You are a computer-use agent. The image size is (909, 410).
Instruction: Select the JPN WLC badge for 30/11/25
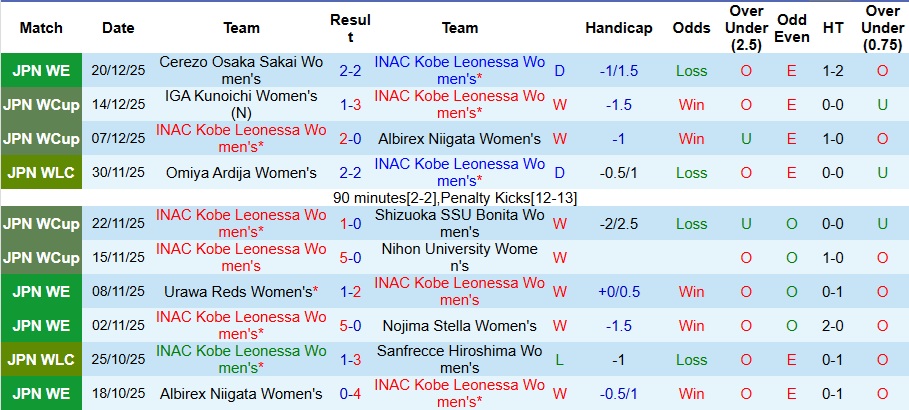tap(41, 173)
